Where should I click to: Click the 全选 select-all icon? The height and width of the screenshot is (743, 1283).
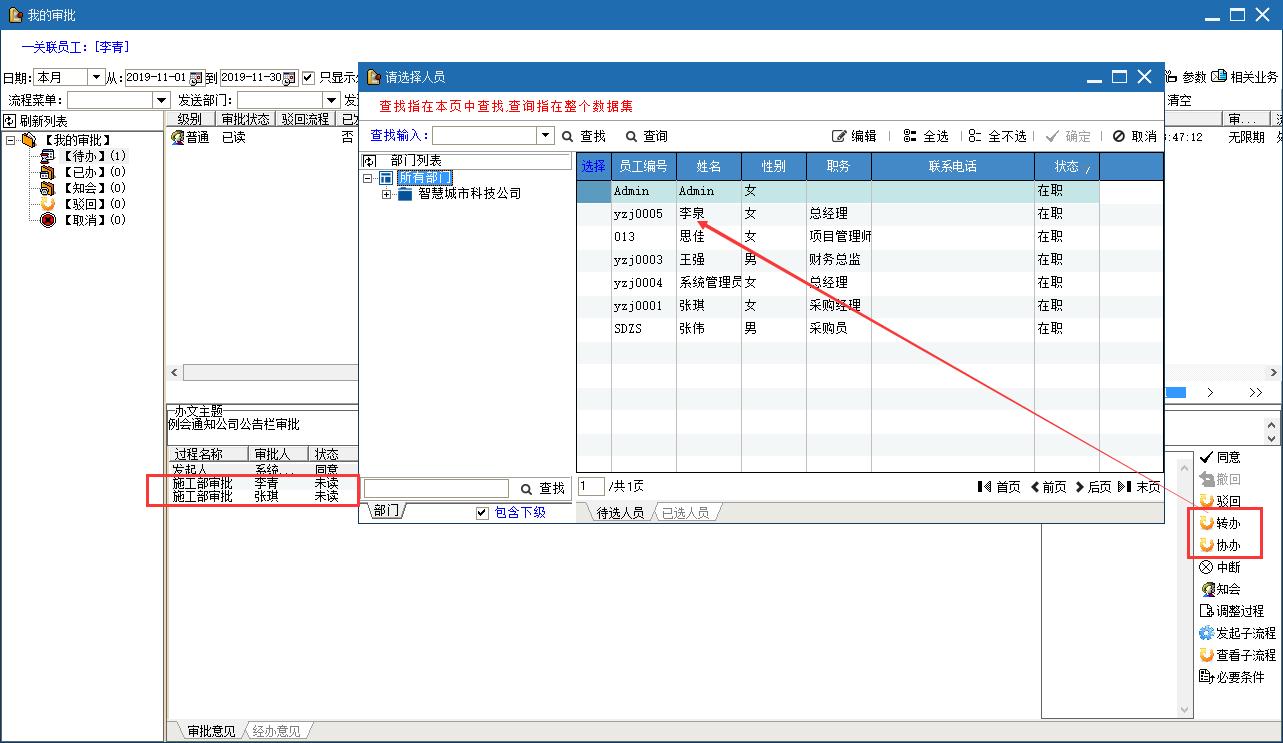(910, 136)
